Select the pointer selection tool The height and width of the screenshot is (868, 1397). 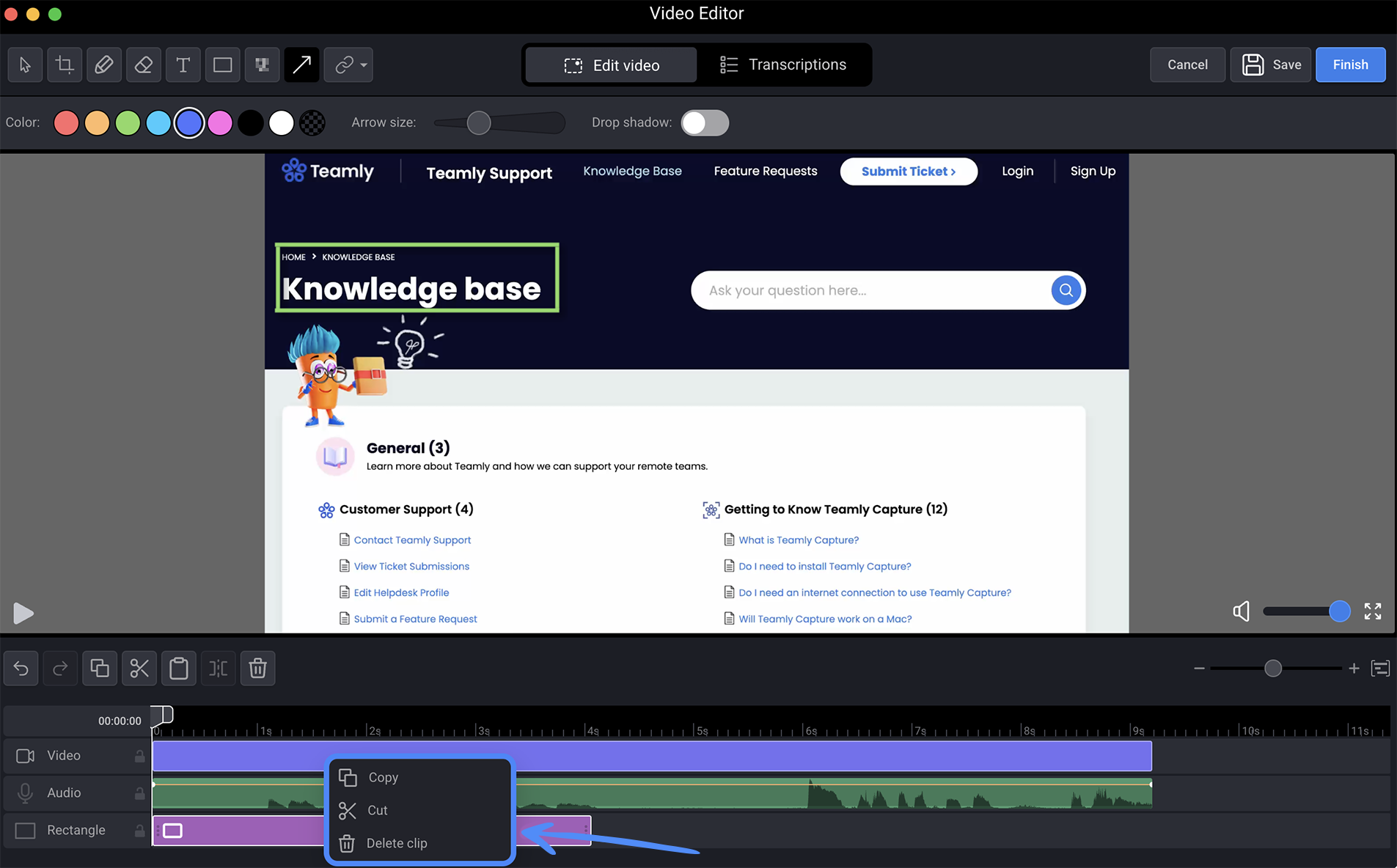click(25, 65)
